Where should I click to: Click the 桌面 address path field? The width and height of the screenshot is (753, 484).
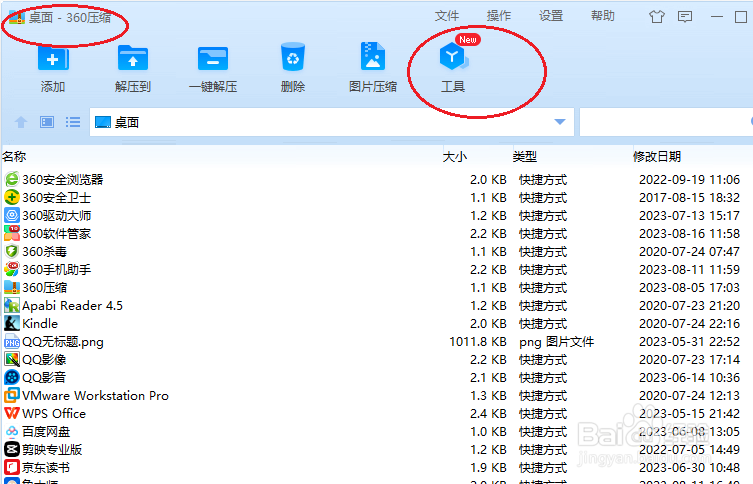tap(331, 122)
